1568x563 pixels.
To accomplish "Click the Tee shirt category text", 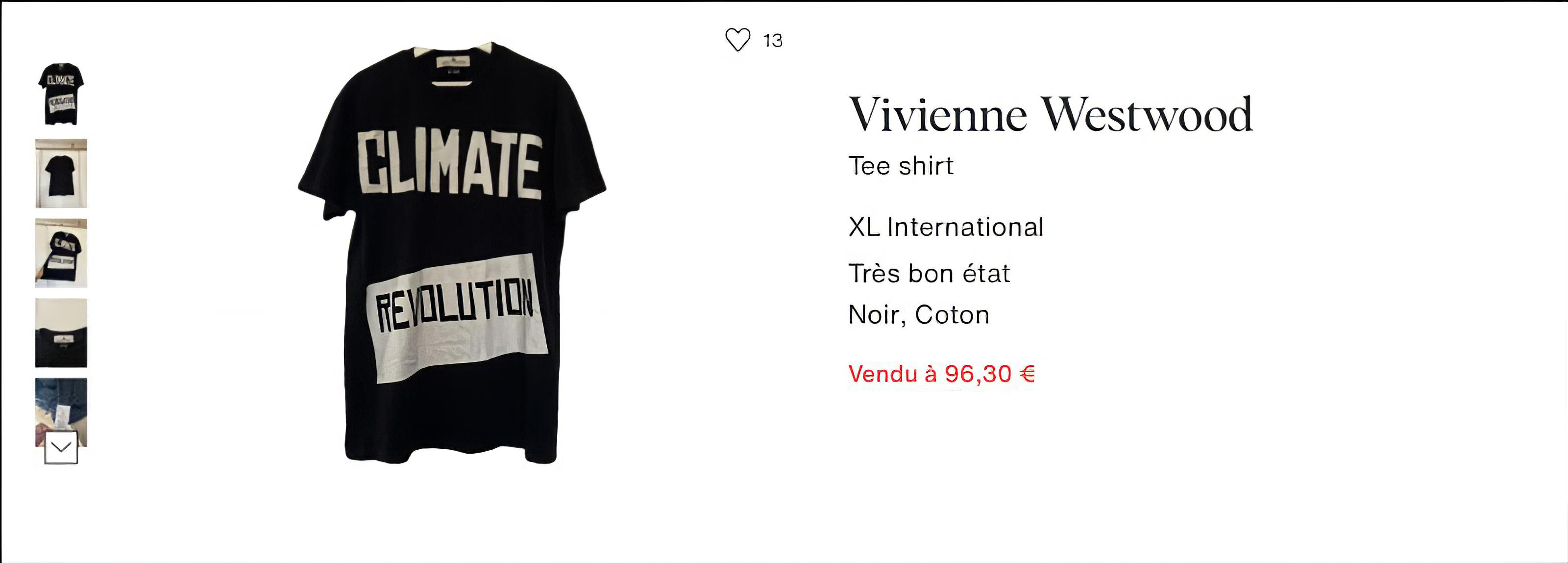I will pos(901,166).
